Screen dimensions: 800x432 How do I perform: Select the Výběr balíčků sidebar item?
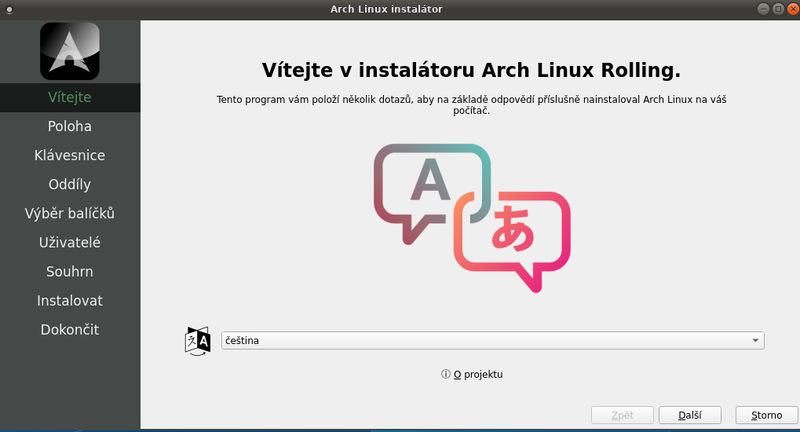tap(69, 214)
